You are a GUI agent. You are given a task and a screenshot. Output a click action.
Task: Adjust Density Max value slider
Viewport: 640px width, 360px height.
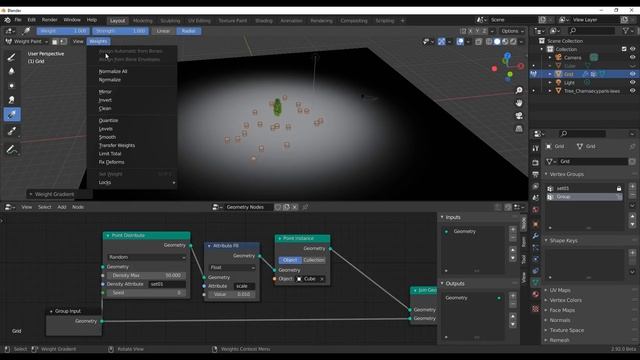point(146,276)
